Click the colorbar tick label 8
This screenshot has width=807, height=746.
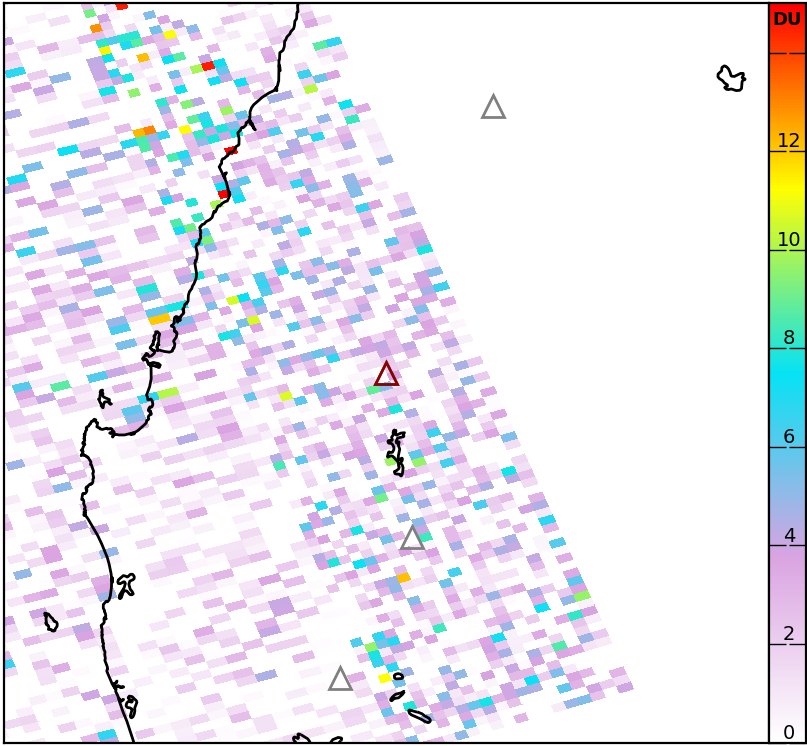(789, 338)
